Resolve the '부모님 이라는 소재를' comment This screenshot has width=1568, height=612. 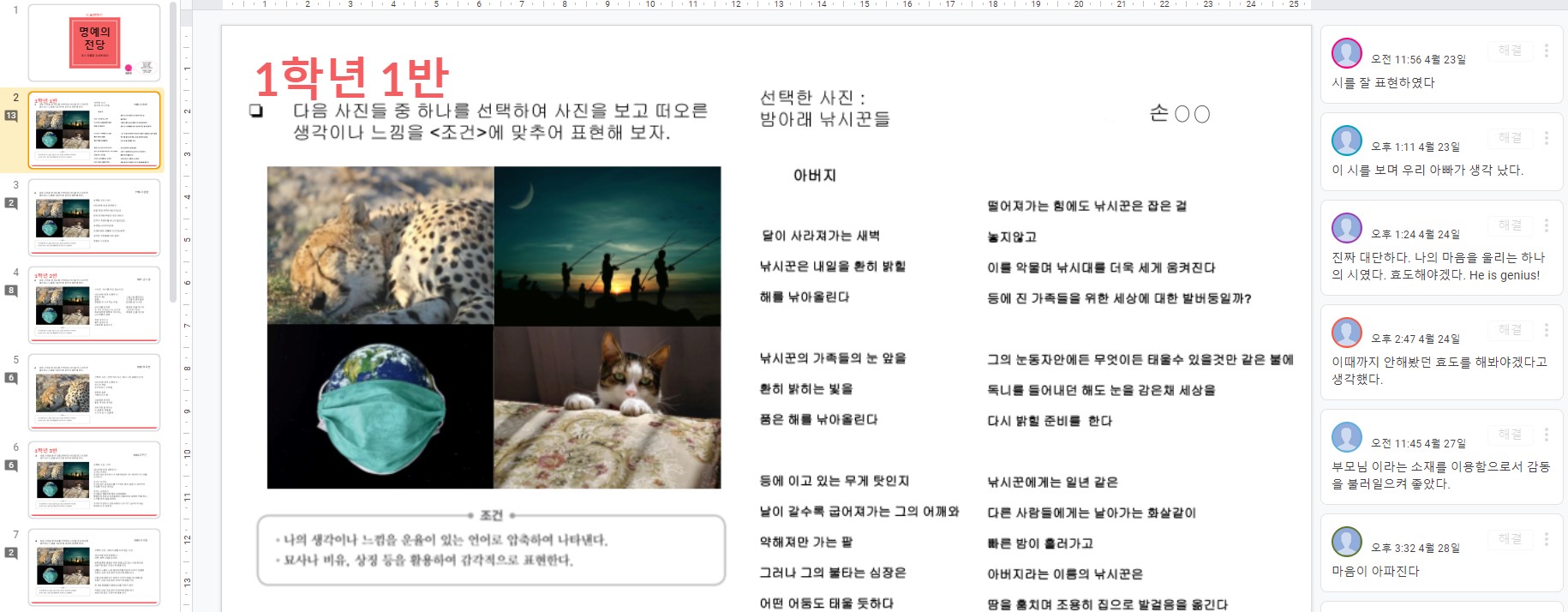point(1510,435)
